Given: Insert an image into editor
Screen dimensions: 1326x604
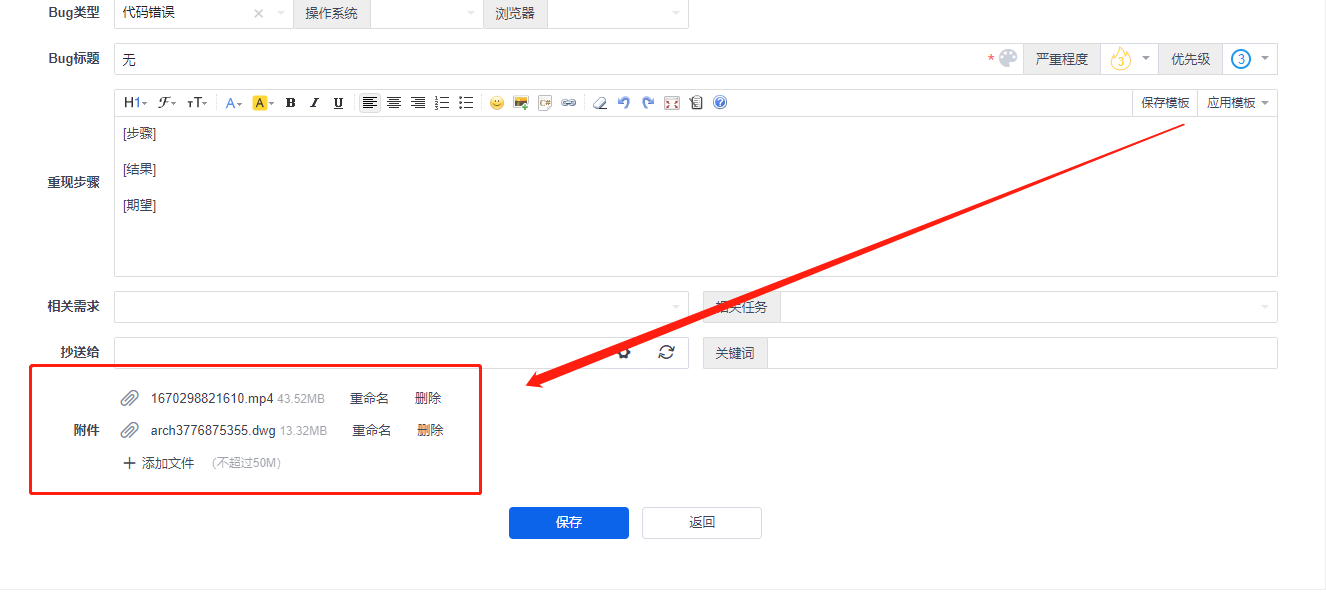Looking at the screenshot, I should click(x=521, y=103).
